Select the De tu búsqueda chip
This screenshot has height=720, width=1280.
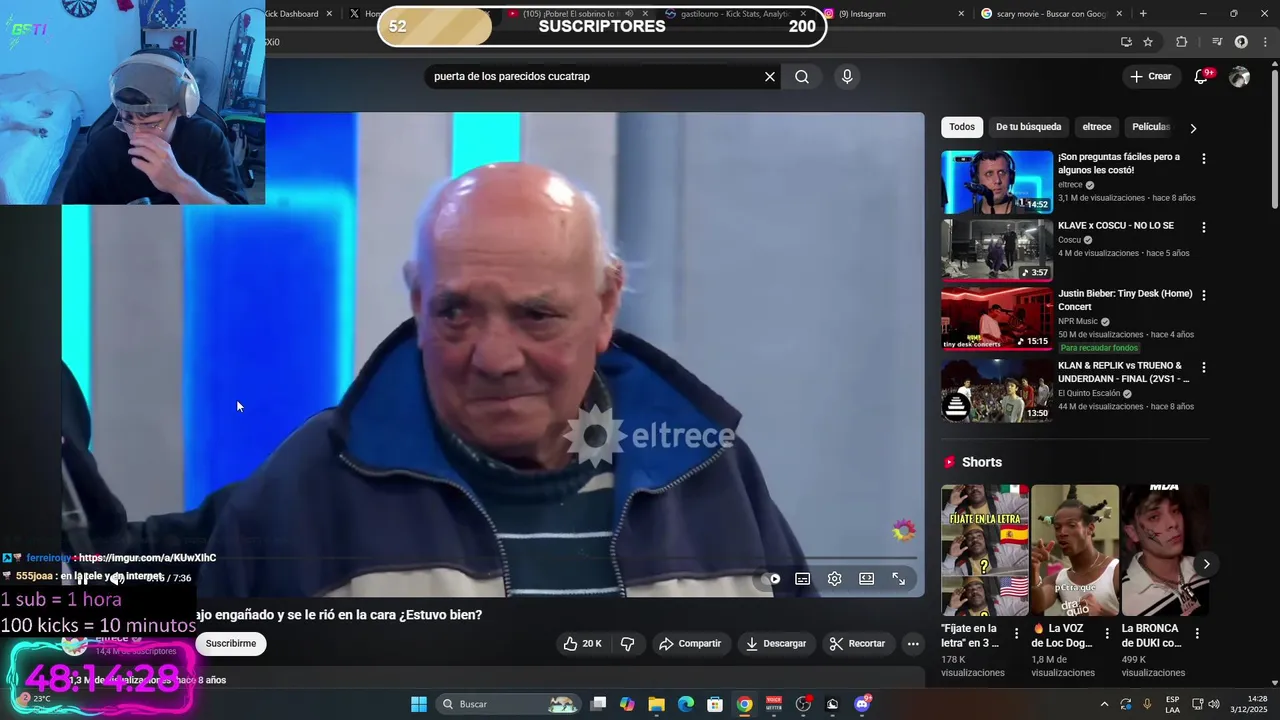click(1028, 127)
